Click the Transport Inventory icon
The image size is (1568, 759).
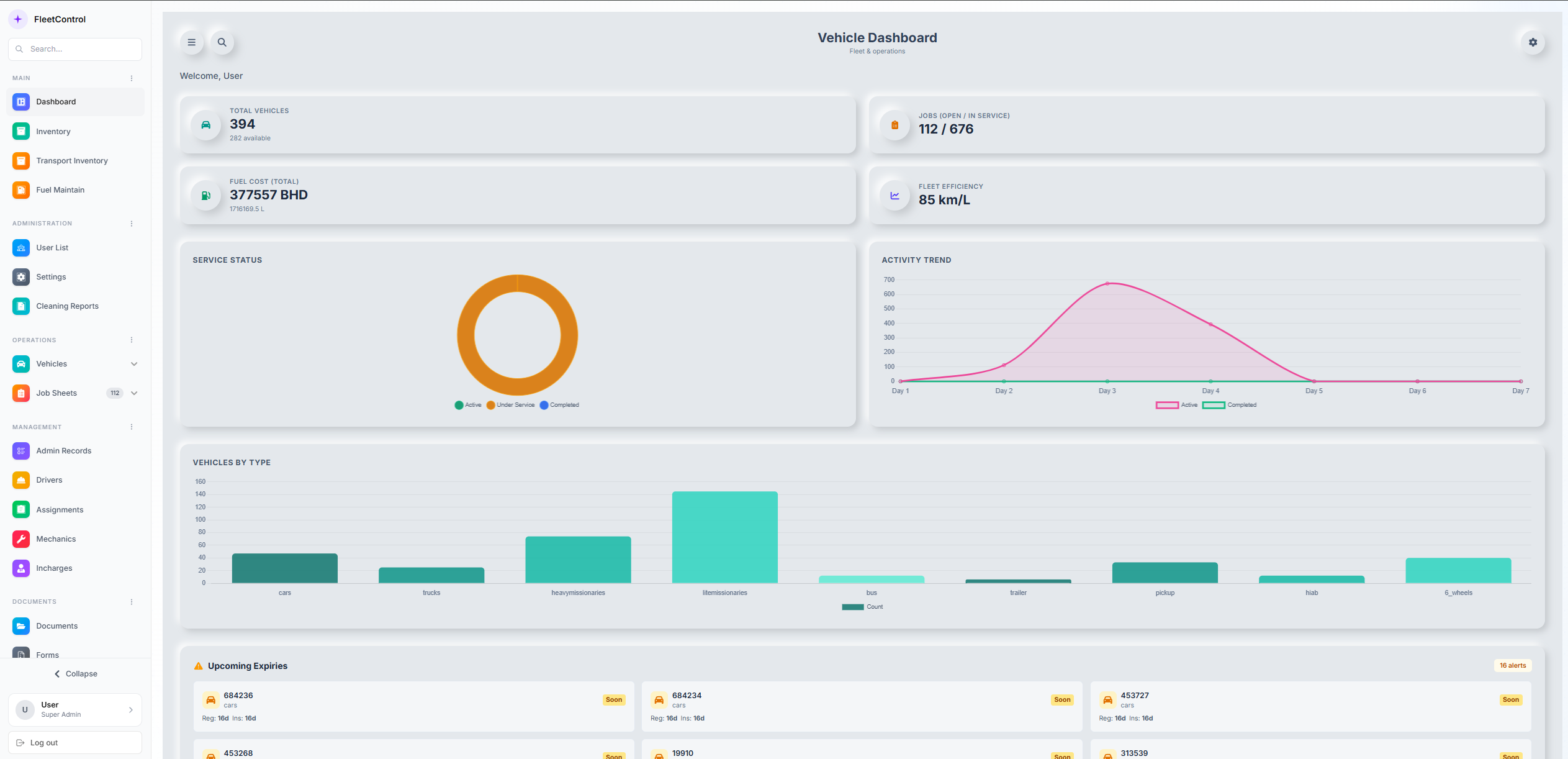point(21,161)
